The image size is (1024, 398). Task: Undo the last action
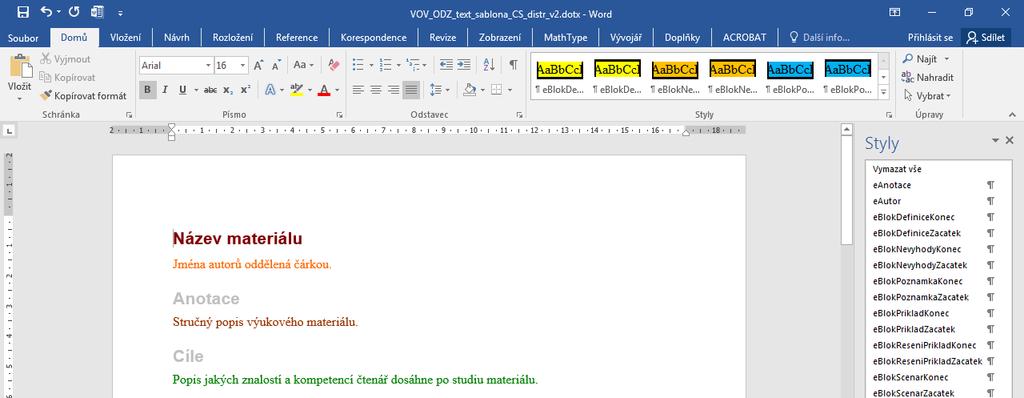click(x=46, y=12)
